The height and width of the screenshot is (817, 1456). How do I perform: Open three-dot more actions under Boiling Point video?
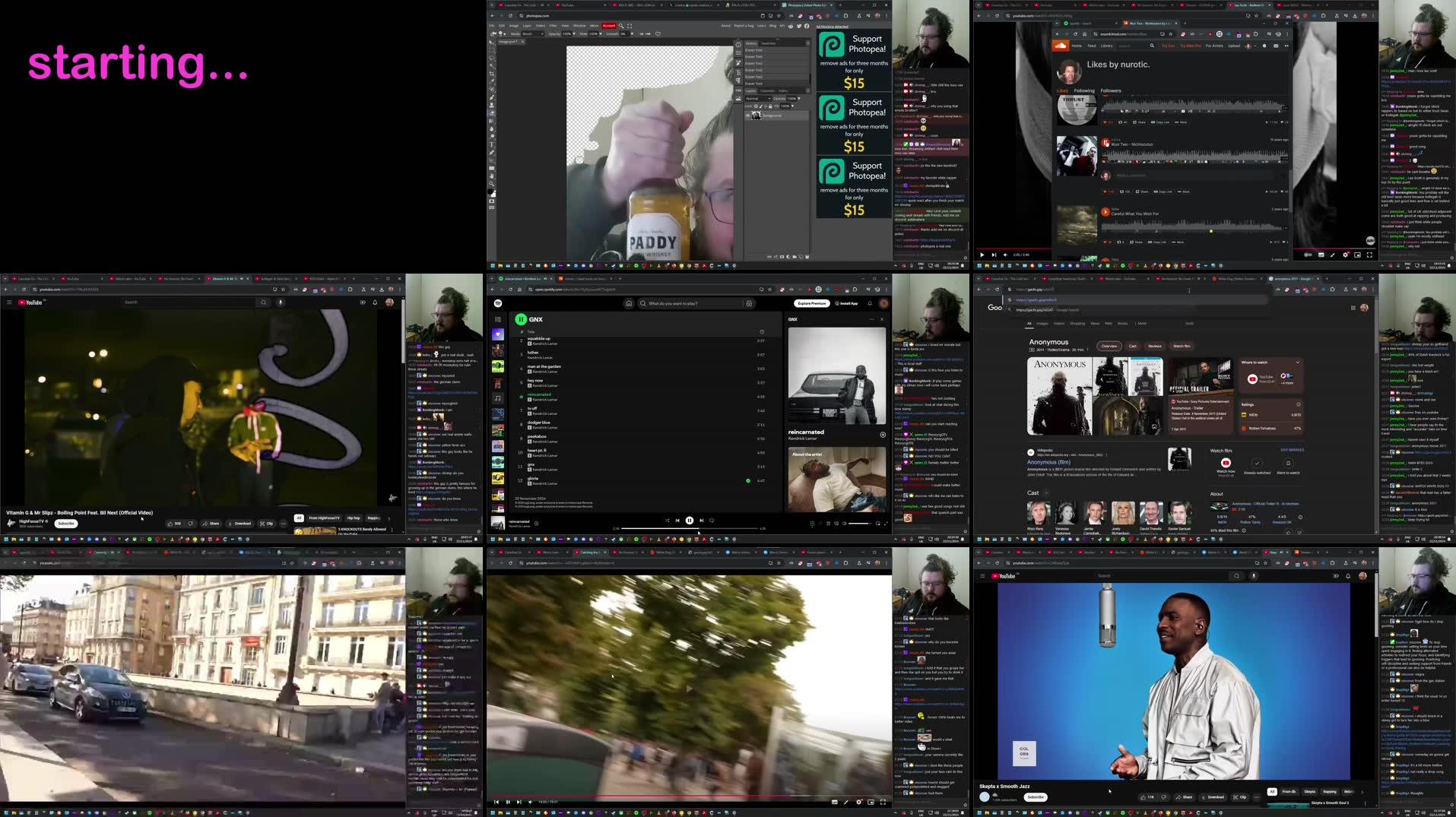[283, 523]
